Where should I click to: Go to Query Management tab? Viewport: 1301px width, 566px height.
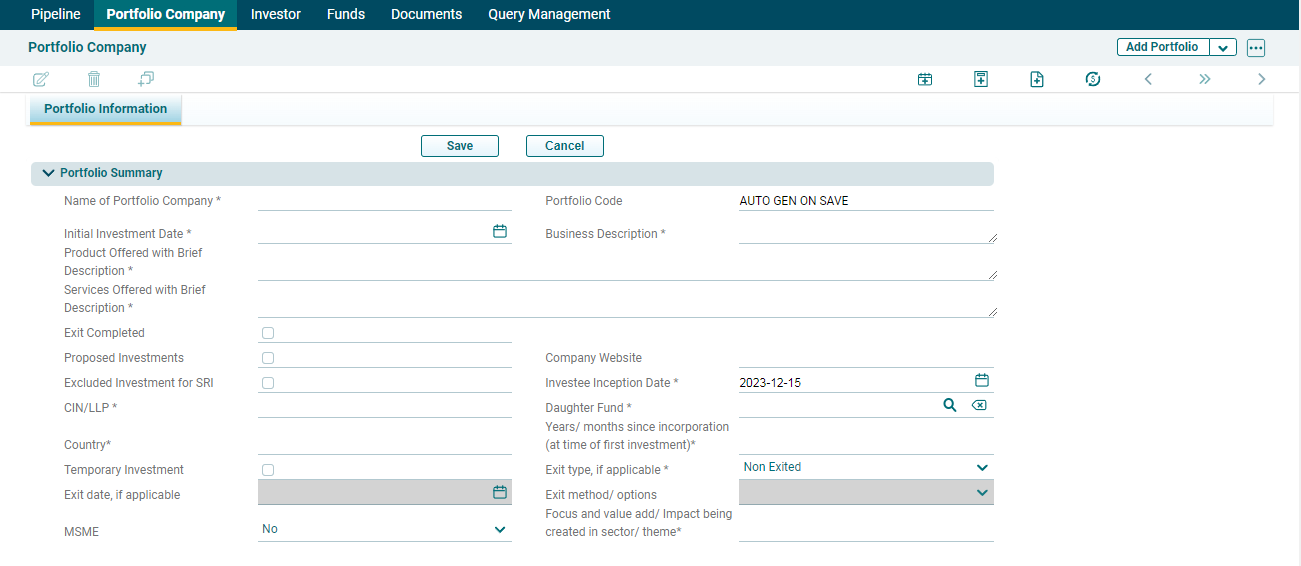[549, 14]
